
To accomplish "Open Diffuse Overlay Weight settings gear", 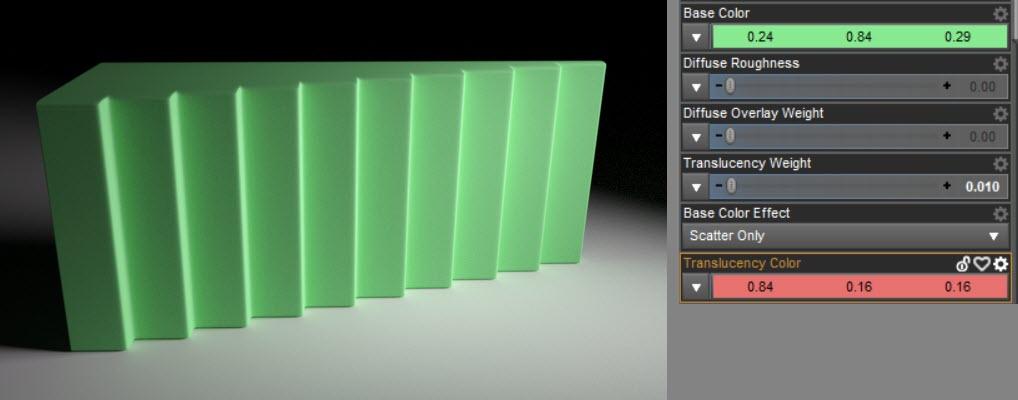I will pos(1000,114).
